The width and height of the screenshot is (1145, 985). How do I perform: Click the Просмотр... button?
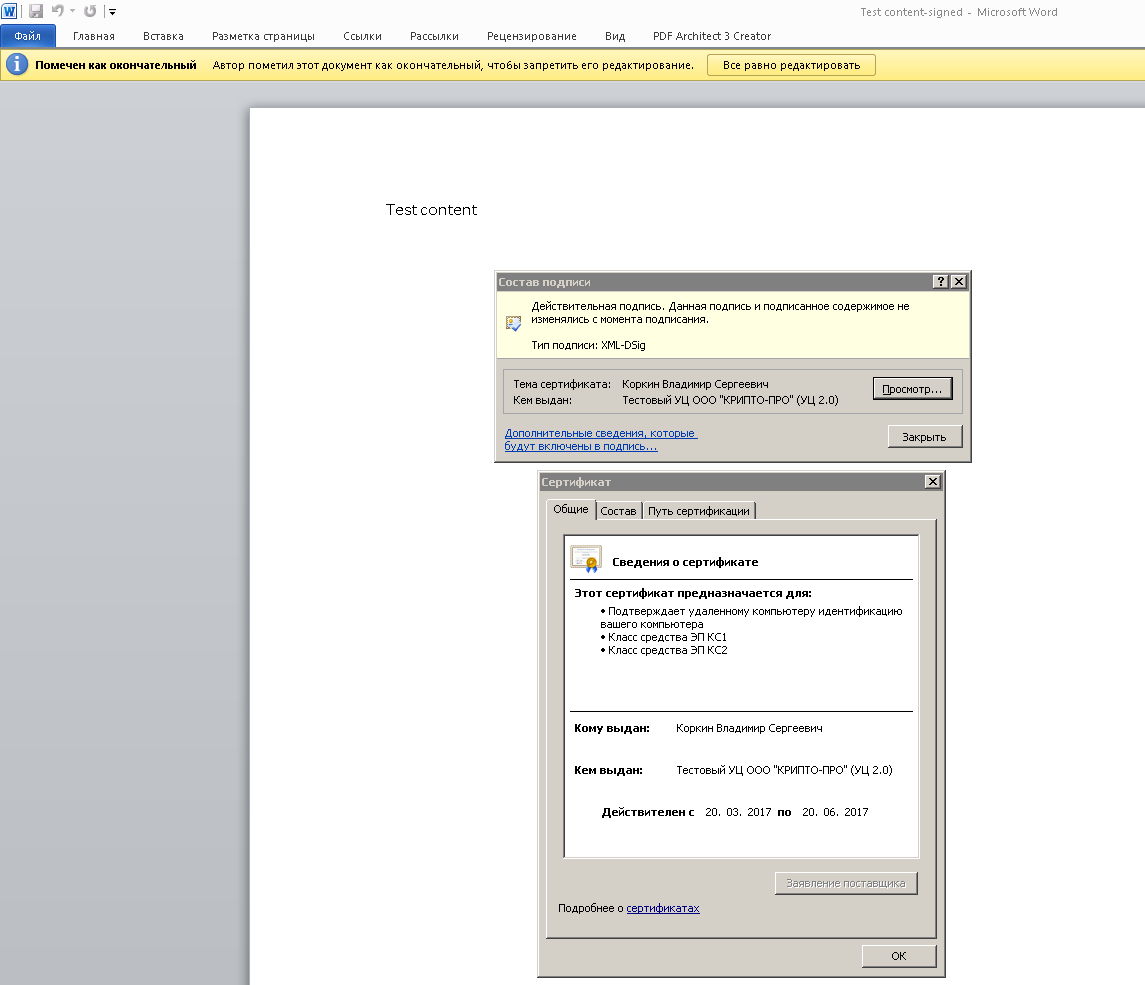tap(912, 389)
